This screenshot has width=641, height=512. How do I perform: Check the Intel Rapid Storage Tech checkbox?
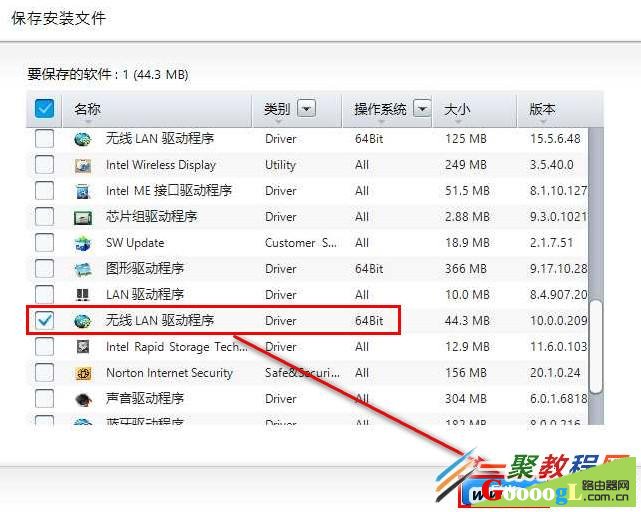[x=44, y=346]
